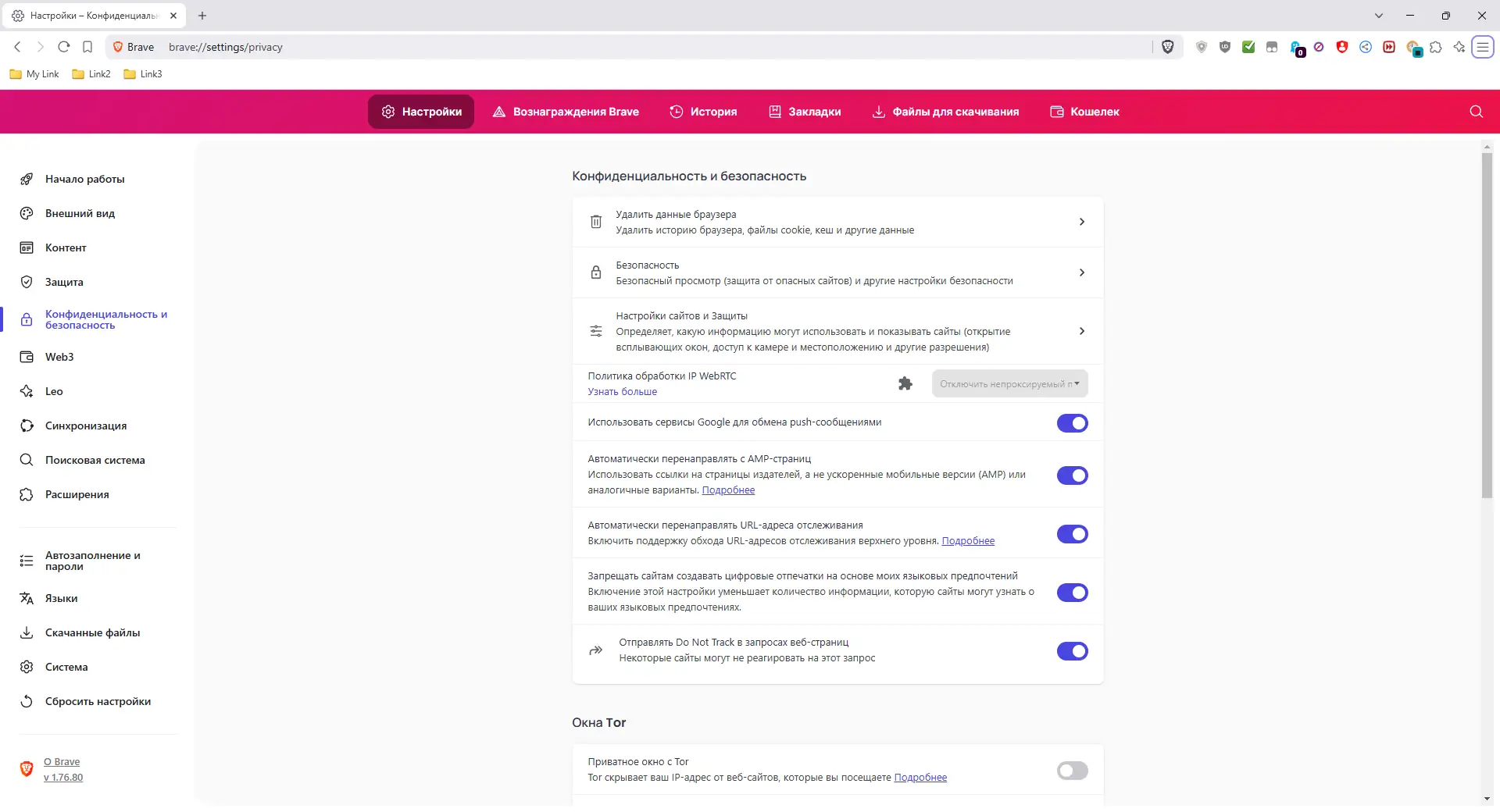Enable private window with Tor
1500x812 pixels.
(x=1072, y=771)
